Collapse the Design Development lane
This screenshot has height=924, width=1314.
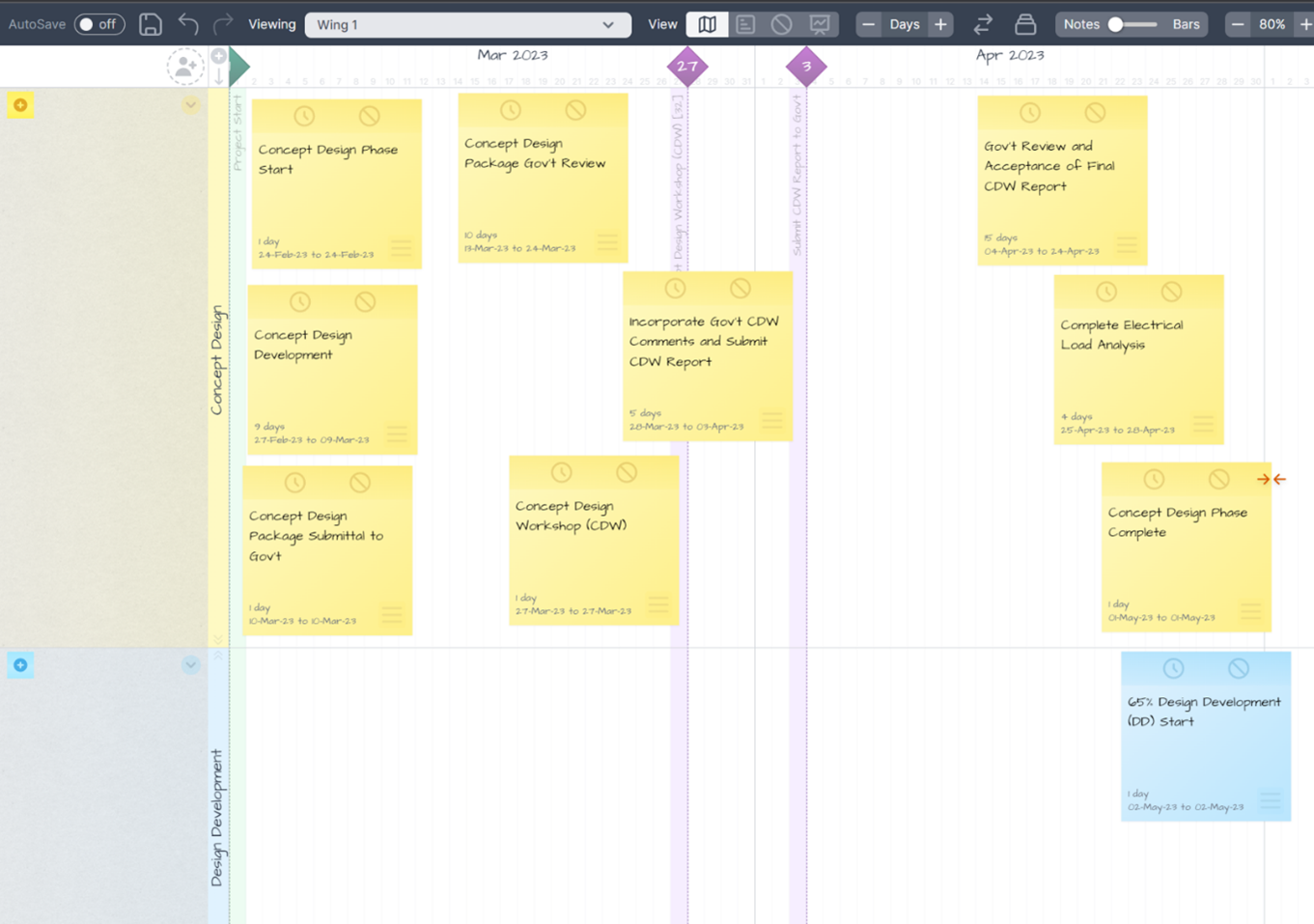[x=189, y=664]
